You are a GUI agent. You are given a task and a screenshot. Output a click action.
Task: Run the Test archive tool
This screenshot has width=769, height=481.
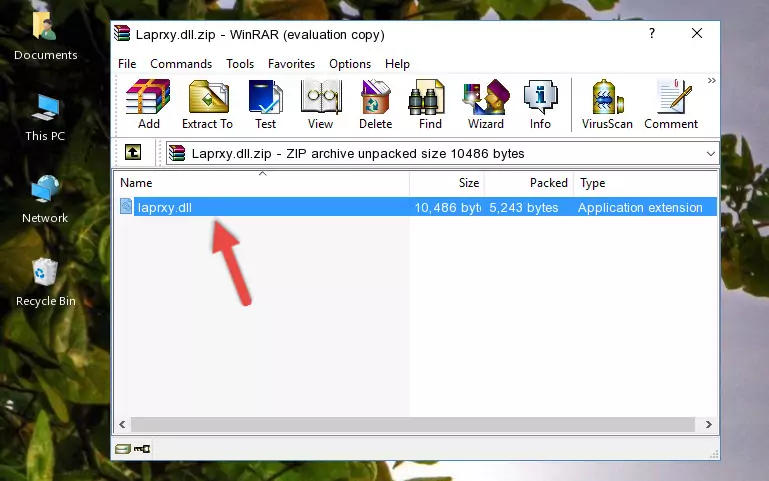(x=265, y=104)
